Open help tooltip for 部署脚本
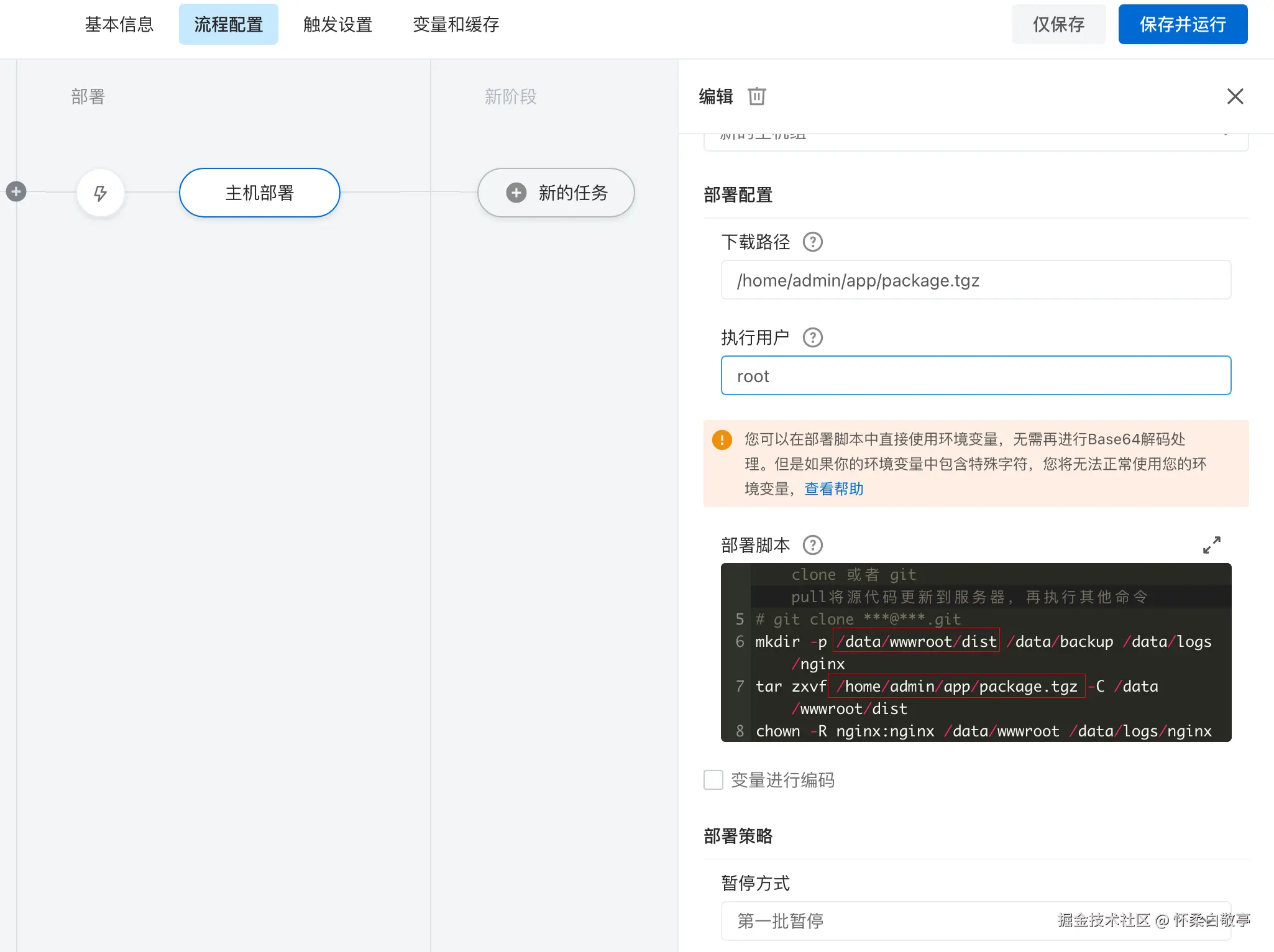1274x952 pixels. pos(812,545)
